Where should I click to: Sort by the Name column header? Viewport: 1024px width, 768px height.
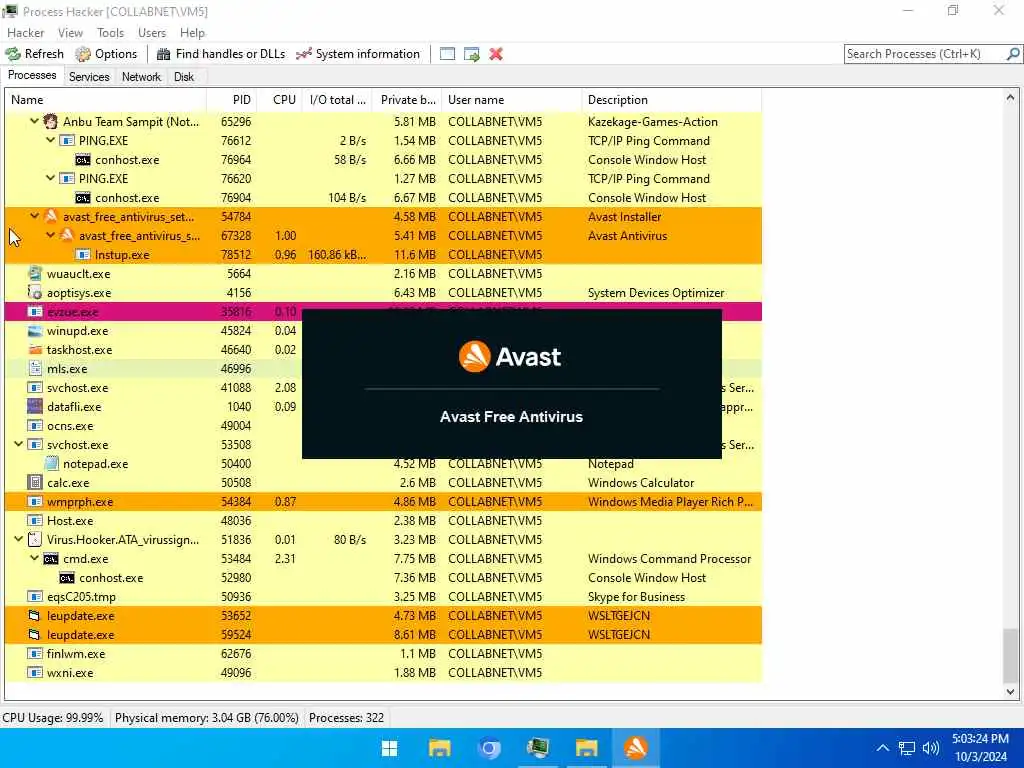[106, 100]
